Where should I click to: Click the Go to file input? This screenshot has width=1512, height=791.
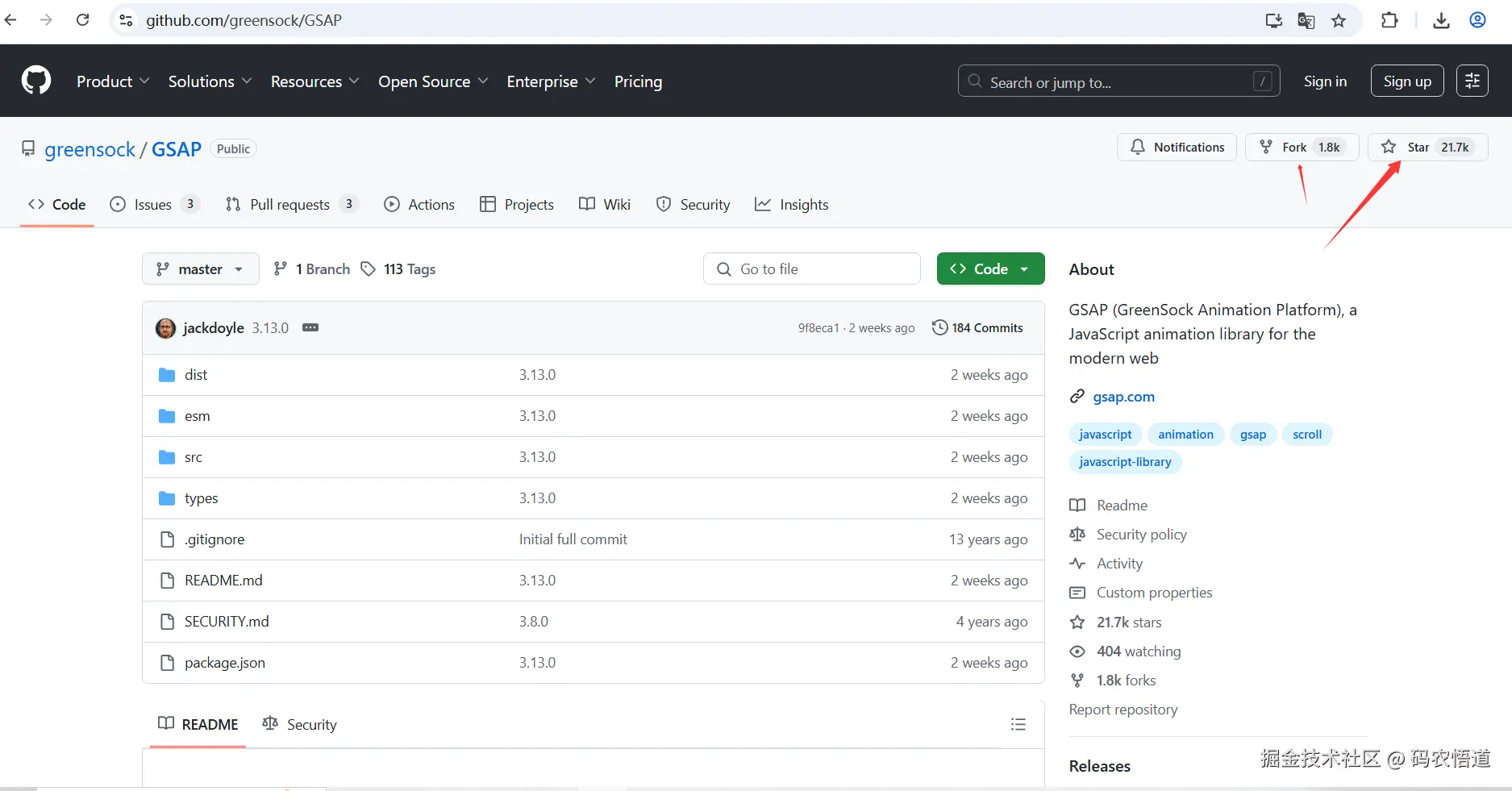click(812, 269)
